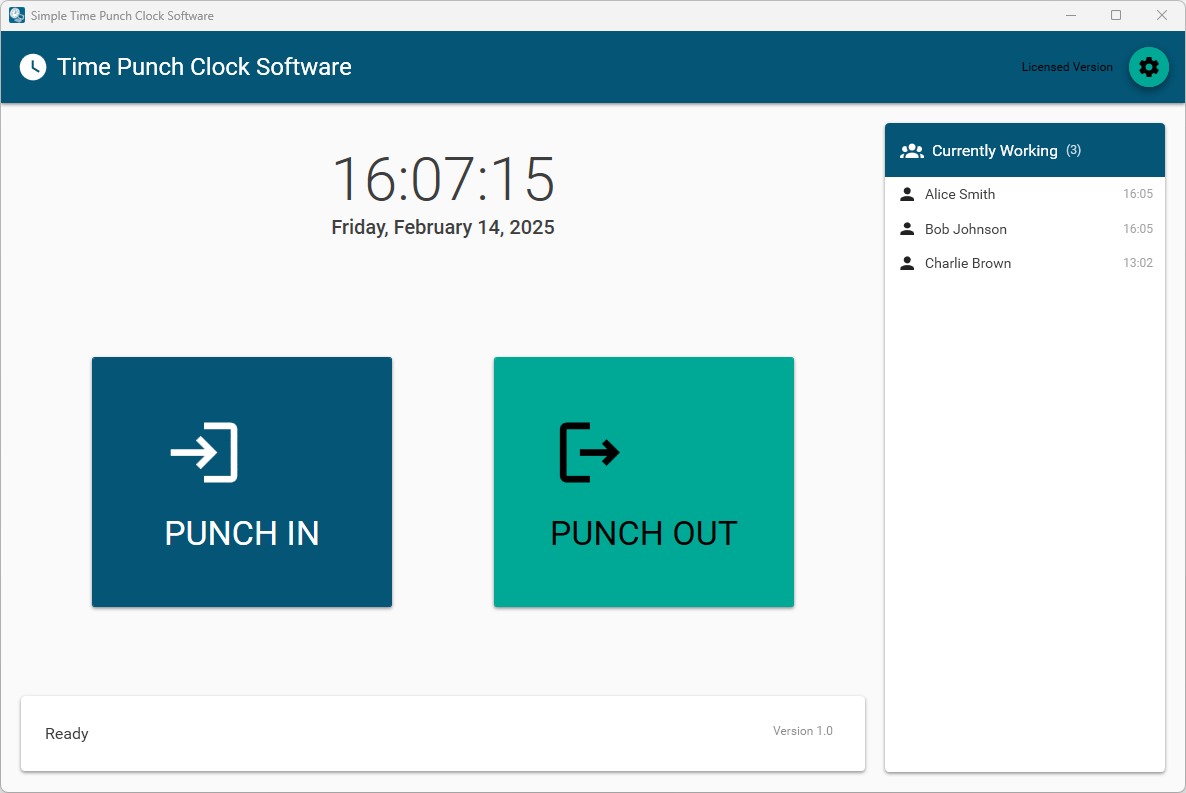Click the person icon beside Bob Johnson
This screenshot has width=1186, height=793.
[x=908, y=228]
